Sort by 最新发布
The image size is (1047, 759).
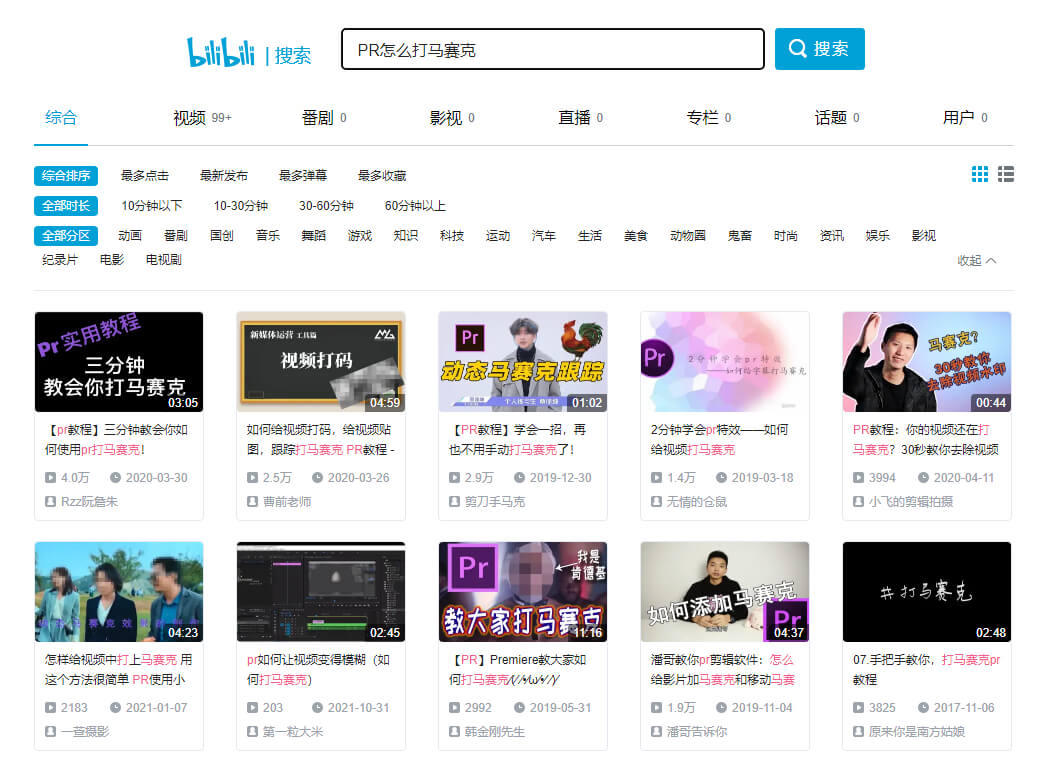[224, 176]
